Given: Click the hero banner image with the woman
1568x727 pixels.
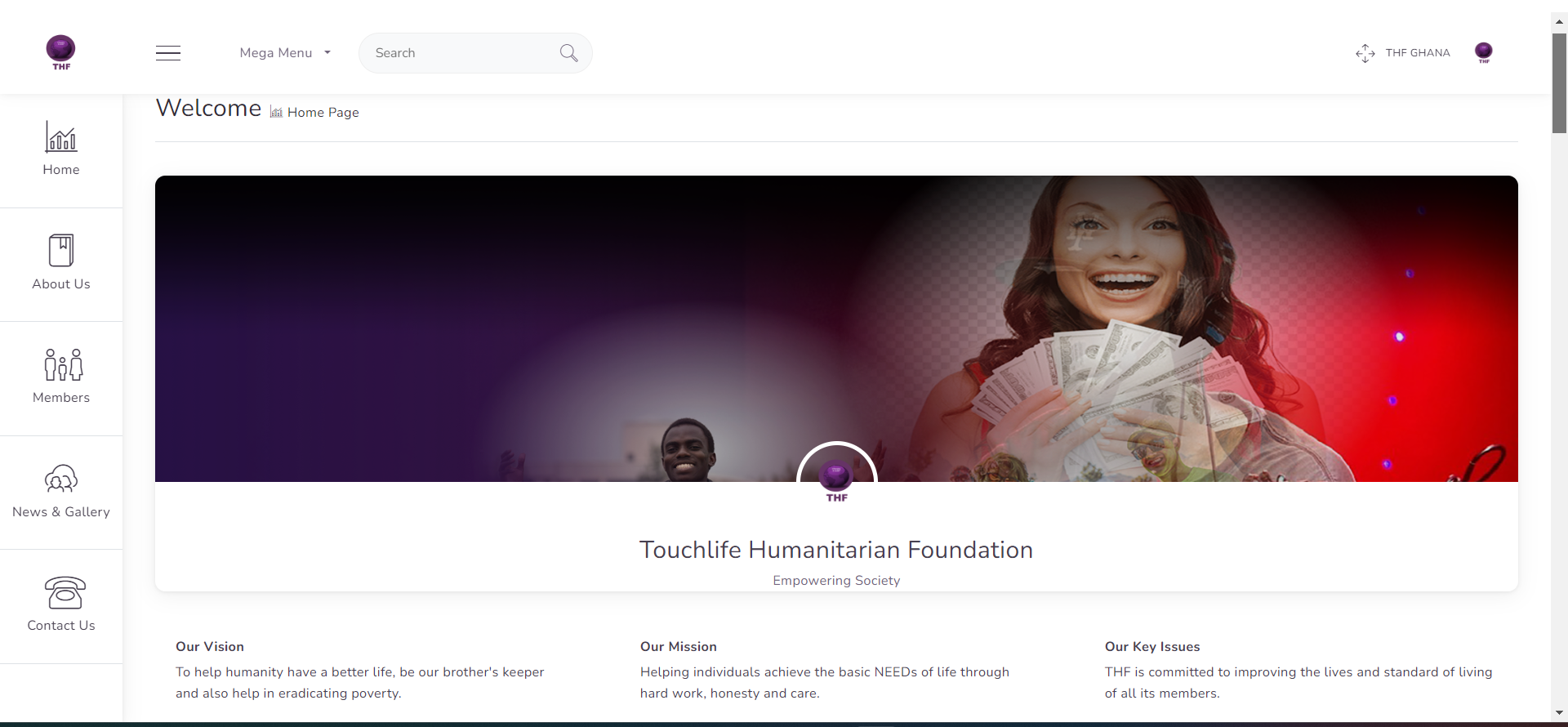Looking at the screenshot, I should (836, 328).
